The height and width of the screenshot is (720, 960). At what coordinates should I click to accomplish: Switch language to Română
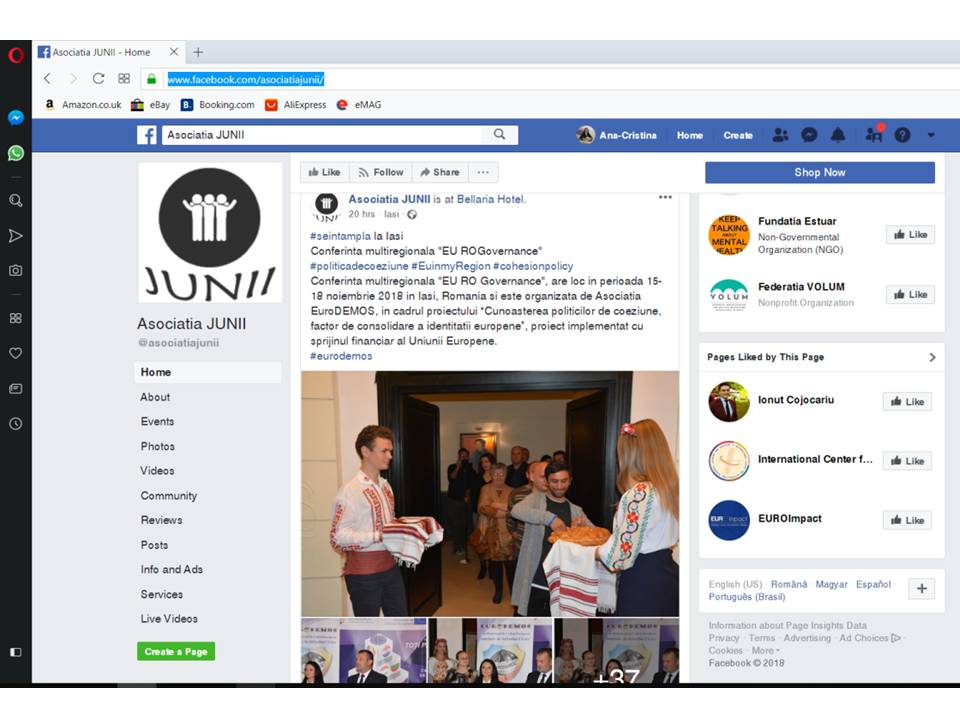click(789, 584)
